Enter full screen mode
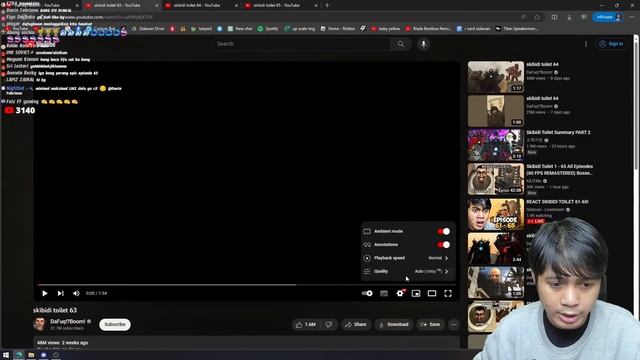640x360 pixels. (448, 293)
